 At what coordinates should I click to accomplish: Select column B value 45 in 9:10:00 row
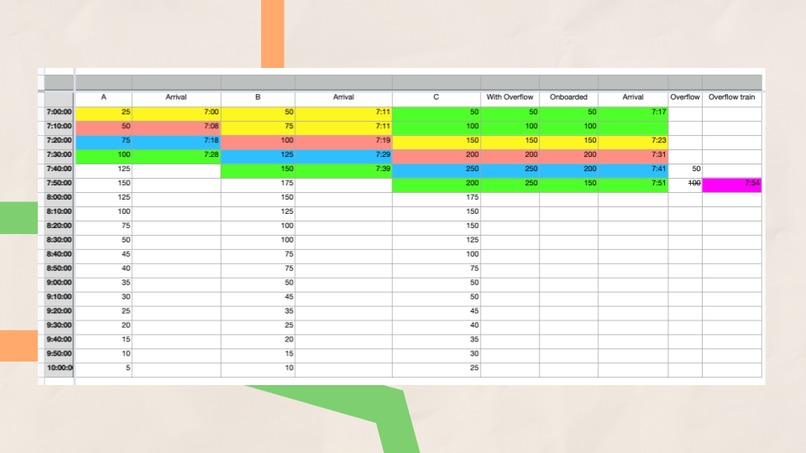pos(258,297)
